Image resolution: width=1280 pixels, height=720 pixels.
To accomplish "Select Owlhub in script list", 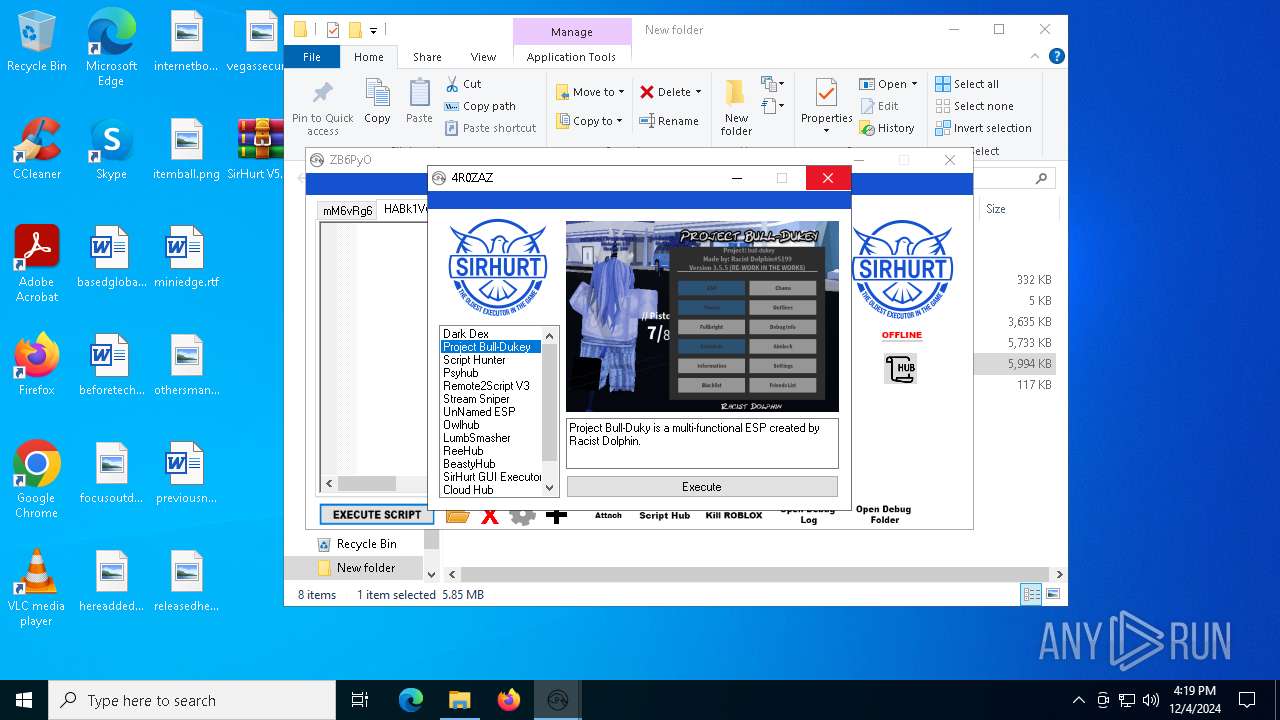I will 461,425.
